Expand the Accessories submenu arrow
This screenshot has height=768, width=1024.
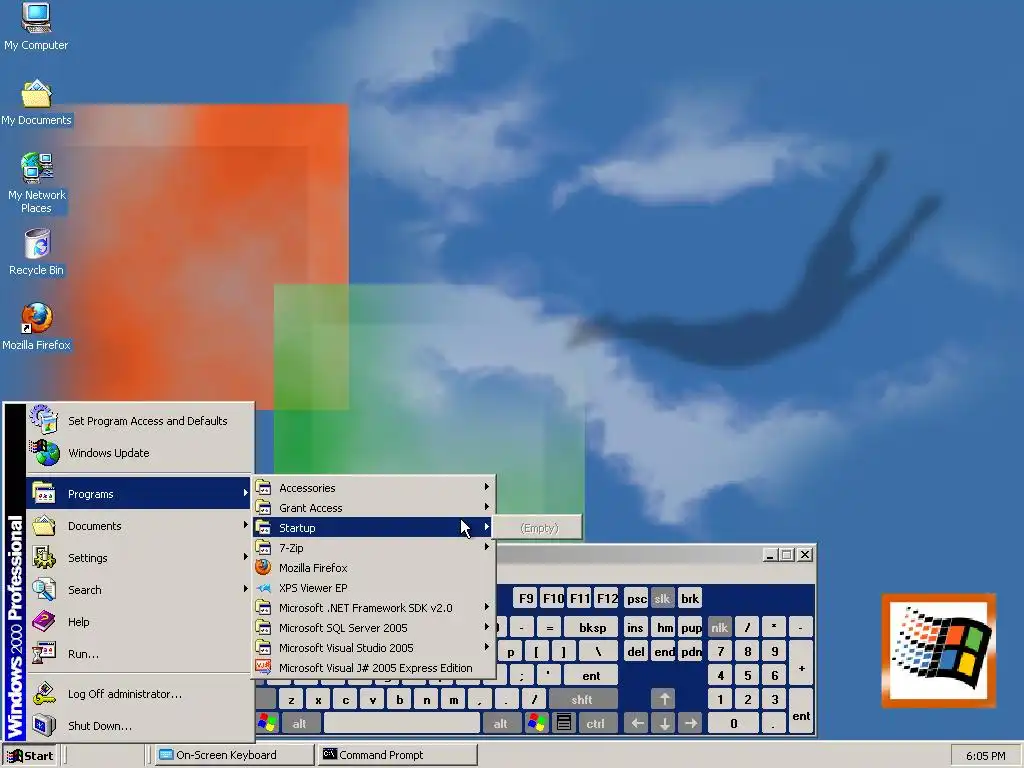[487, 487]
